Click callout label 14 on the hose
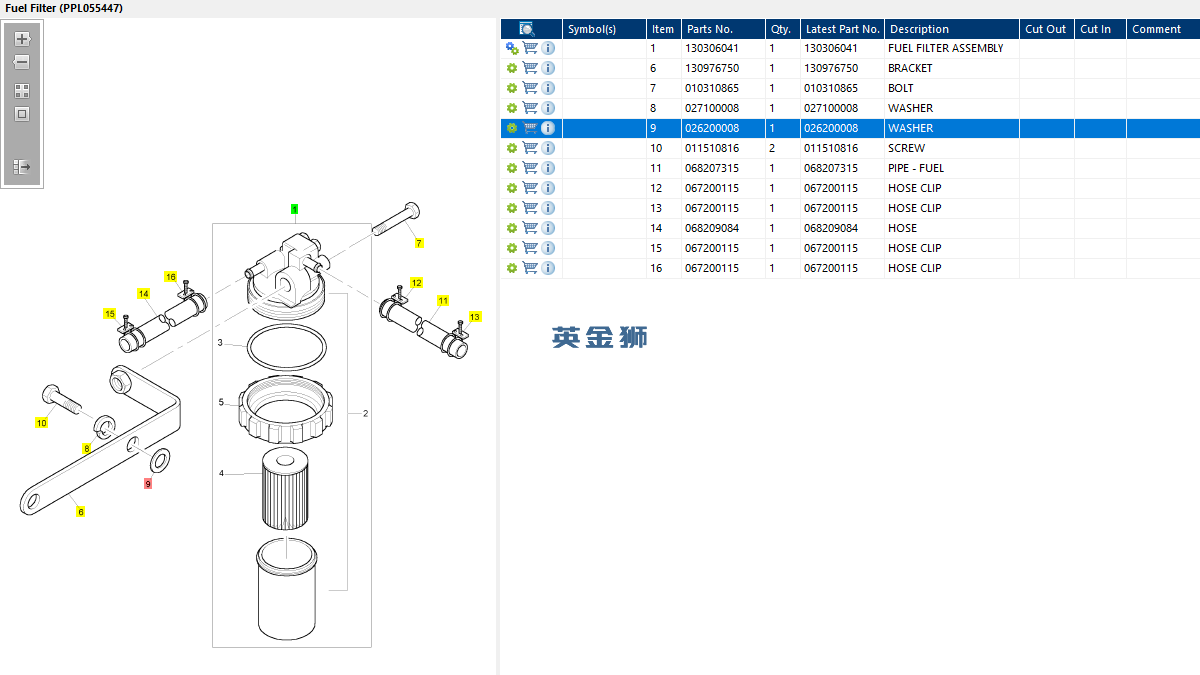This screenshot has width=1200, height=675. (x=144, y=293)
